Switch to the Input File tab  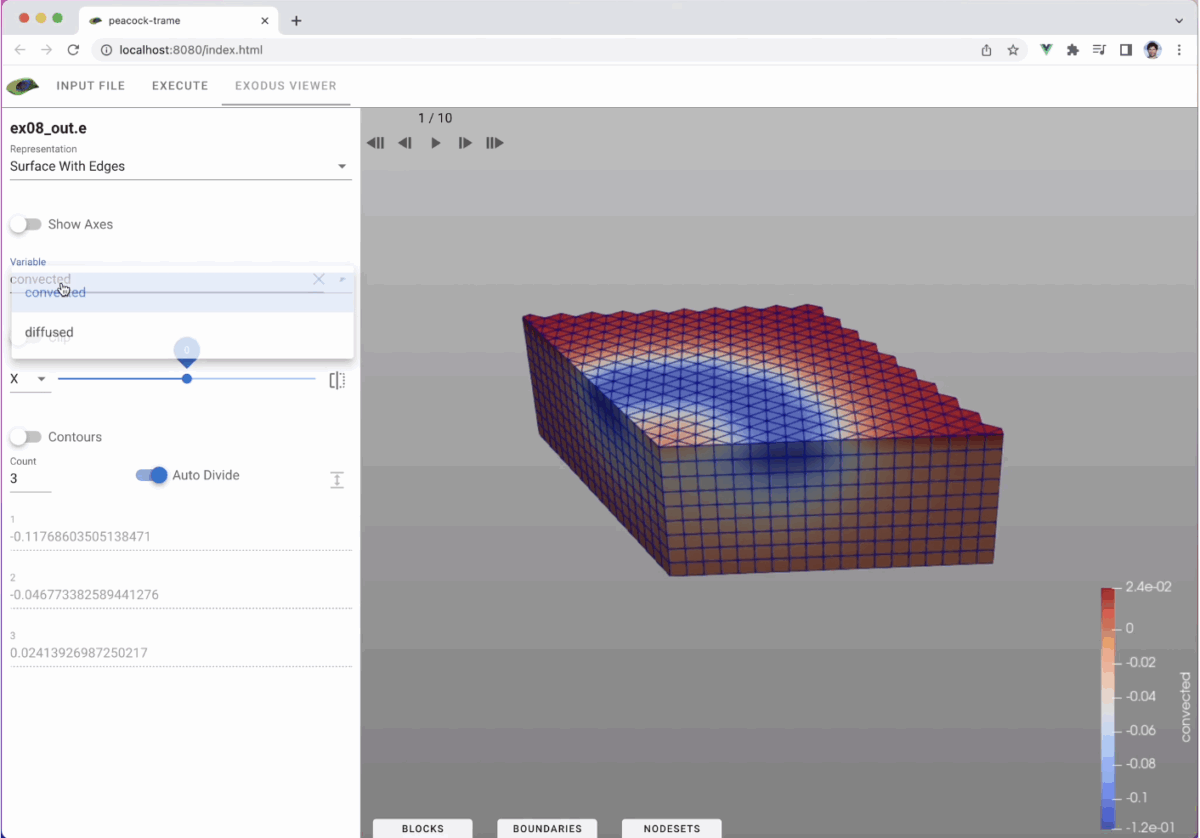tap(90, 86)
